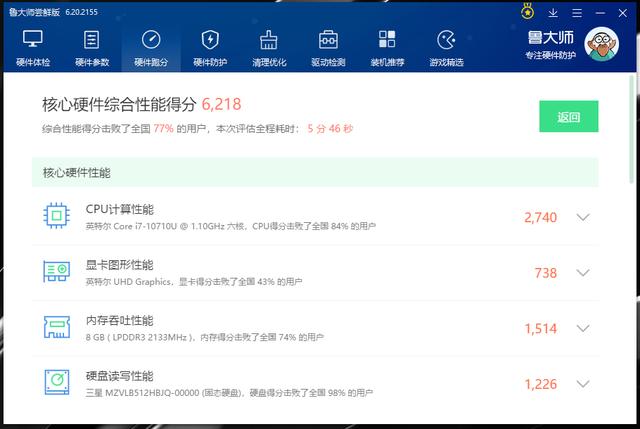The height and width of the screenshot is (429, 640).
Task: Click the hard disk icon
Action: [56, 382]
